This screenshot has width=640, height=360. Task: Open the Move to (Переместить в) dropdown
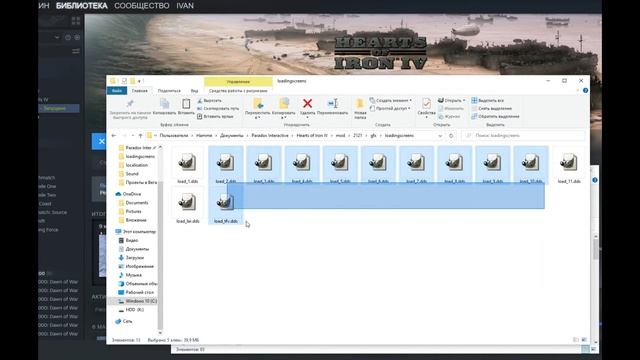258,109
